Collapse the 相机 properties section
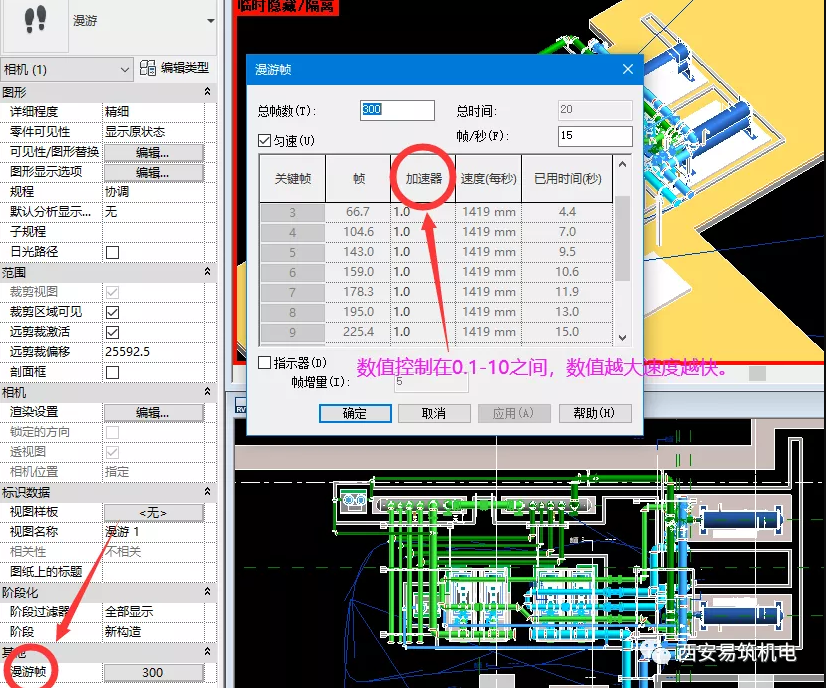This screenshot has width=826, height=688. 208,391
